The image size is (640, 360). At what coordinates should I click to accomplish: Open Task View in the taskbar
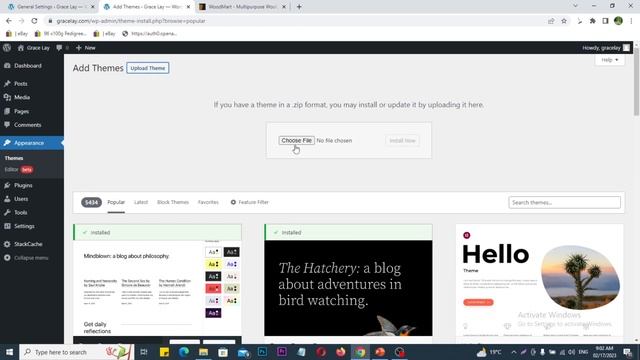[x=144, y=352]
